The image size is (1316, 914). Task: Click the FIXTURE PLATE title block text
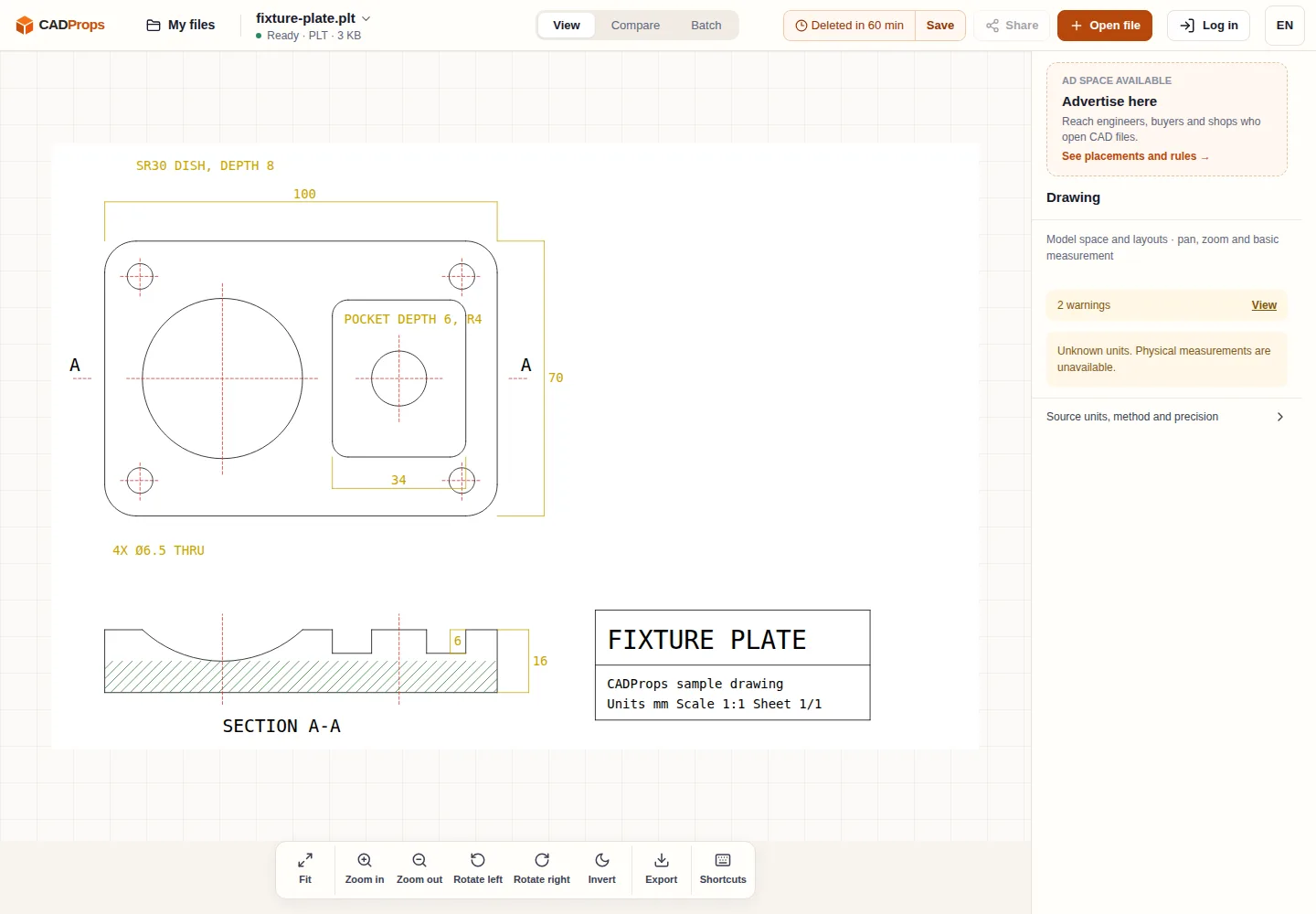[706, 640]
